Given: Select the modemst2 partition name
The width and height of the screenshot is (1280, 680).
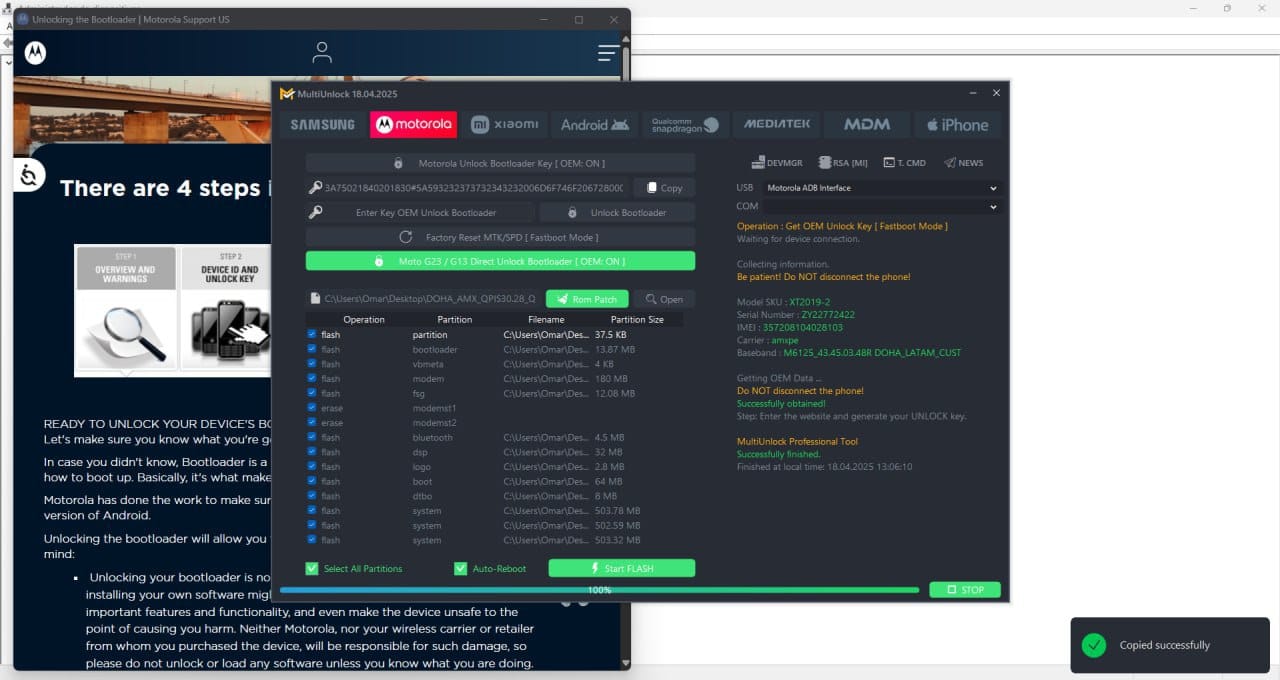Looking at the screenshot, I should pyautogui.click(x=434, y=423).
